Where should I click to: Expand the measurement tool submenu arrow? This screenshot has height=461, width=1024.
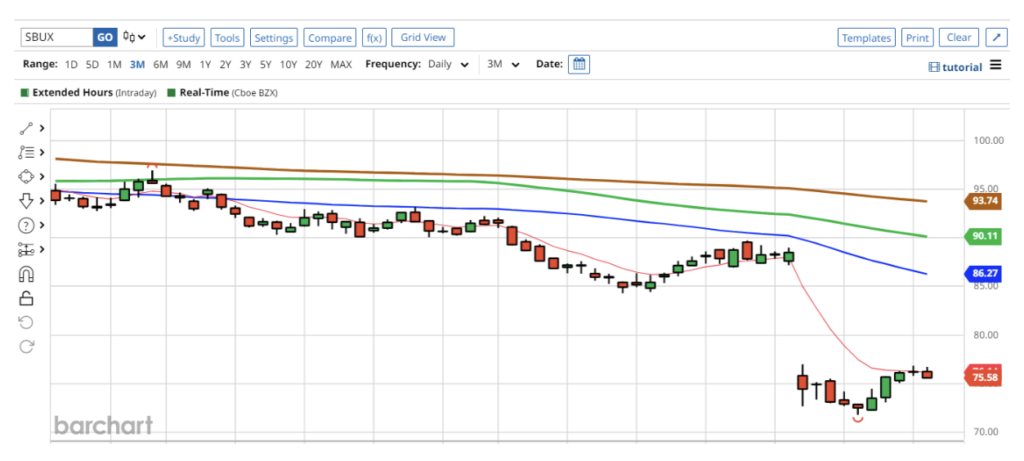tap(42, 249)
